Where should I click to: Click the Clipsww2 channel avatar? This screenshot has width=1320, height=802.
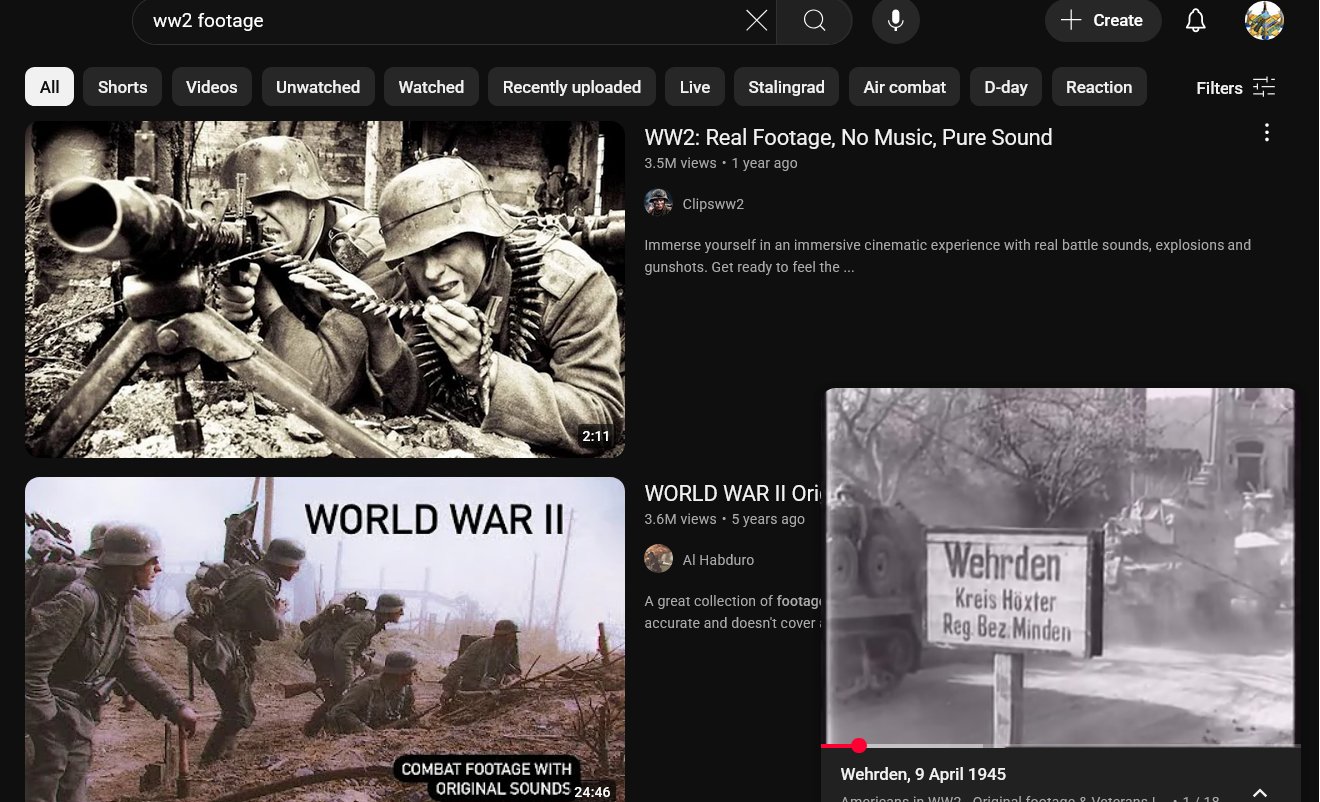click(658, 204)
